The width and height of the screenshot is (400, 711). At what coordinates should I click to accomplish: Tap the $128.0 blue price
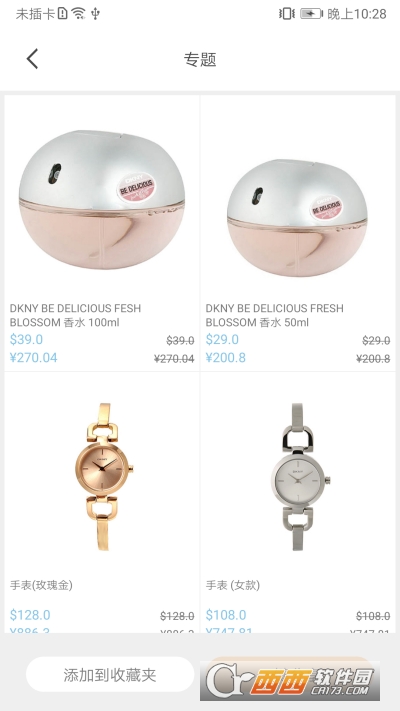pos(30,615)
